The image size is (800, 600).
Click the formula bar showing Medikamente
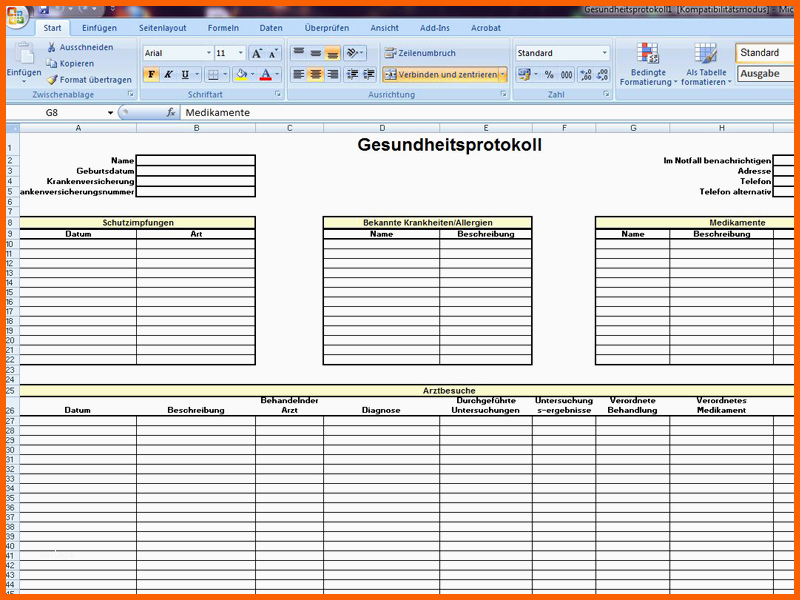pos(487,113)
